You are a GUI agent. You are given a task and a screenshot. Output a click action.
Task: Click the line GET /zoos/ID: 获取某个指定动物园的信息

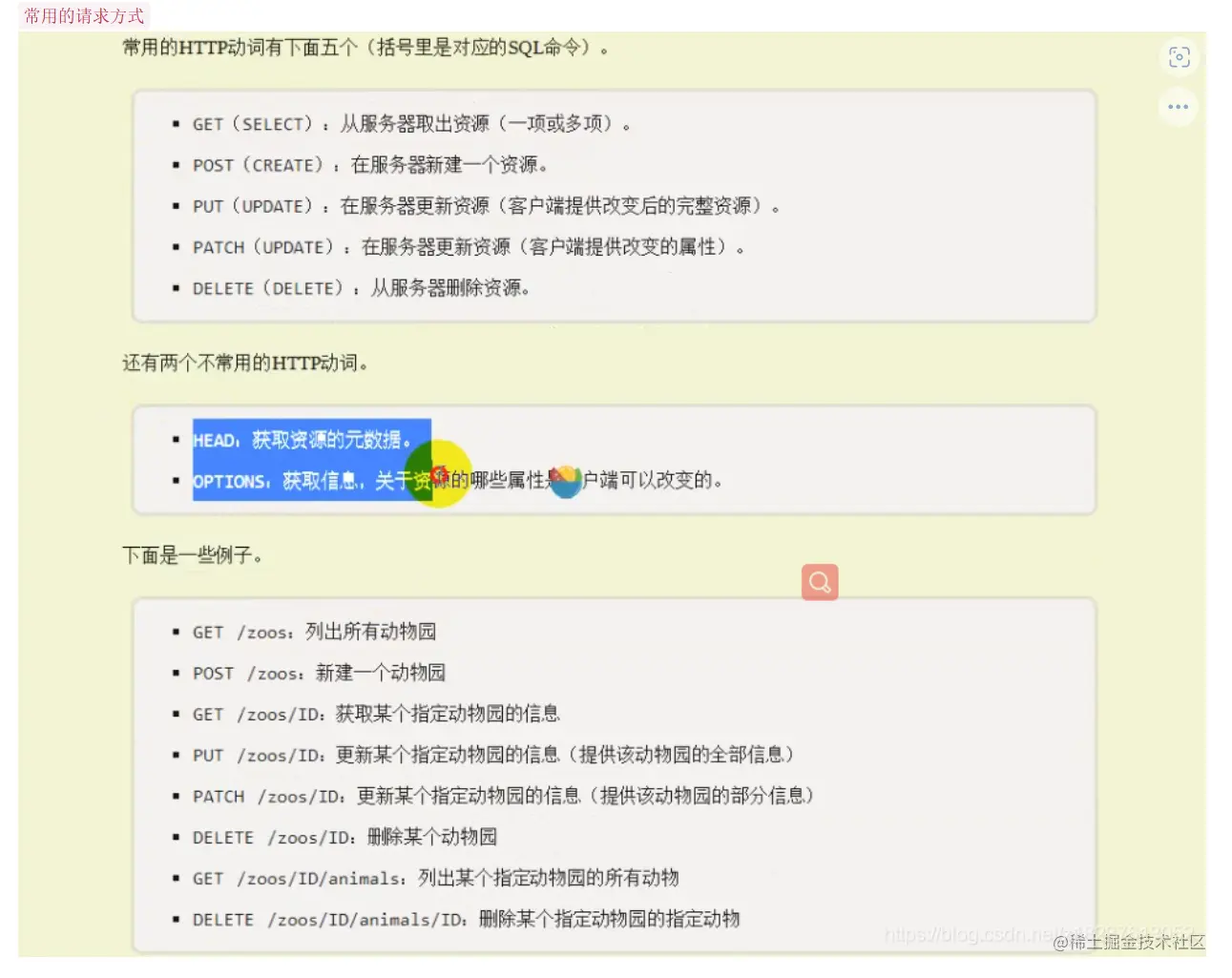[377, 714]
